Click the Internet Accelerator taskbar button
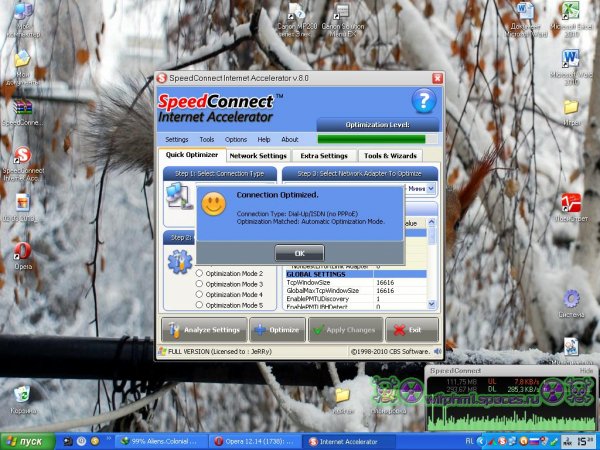This screenshot has width=600, height=450. click(349, 442)
